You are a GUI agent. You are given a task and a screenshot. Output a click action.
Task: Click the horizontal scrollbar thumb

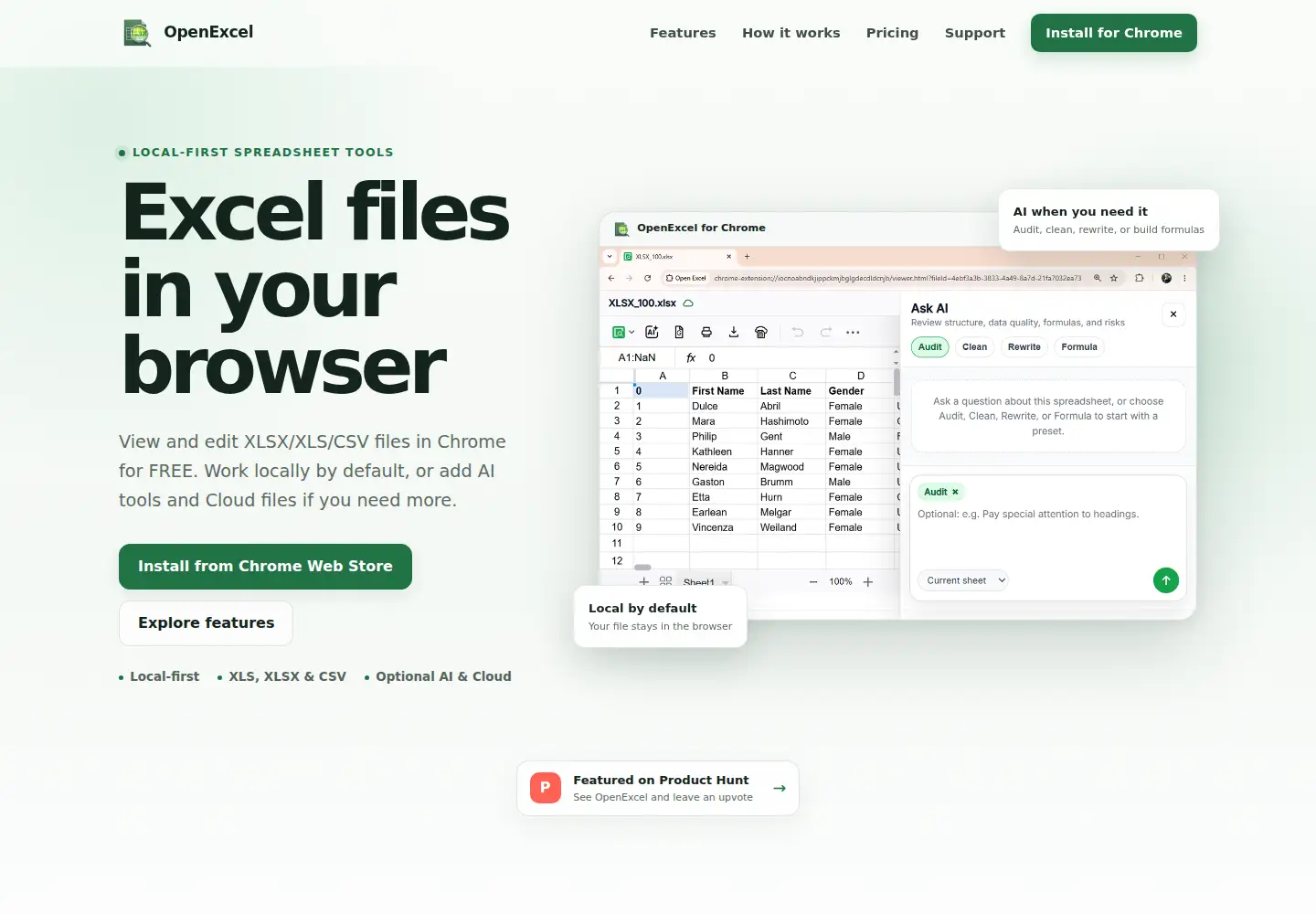tap(642, 567)
